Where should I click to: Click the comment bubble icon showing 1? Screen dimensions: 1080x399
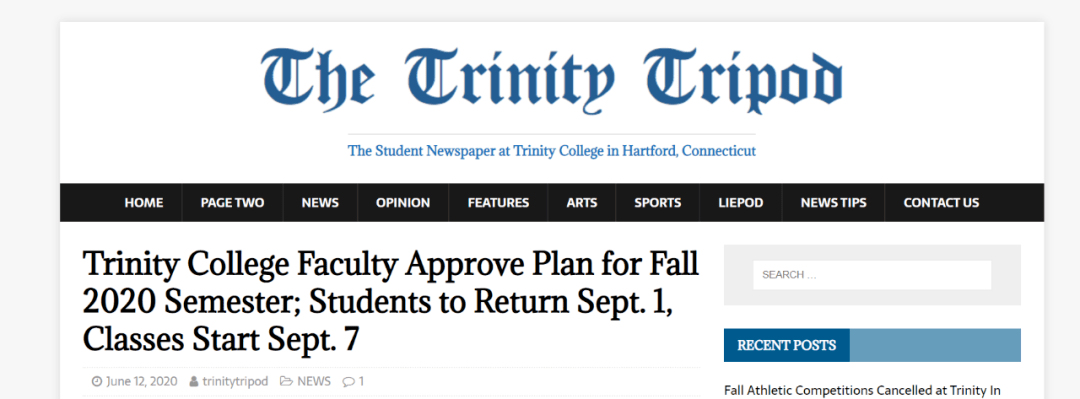[x=349, y=382]
